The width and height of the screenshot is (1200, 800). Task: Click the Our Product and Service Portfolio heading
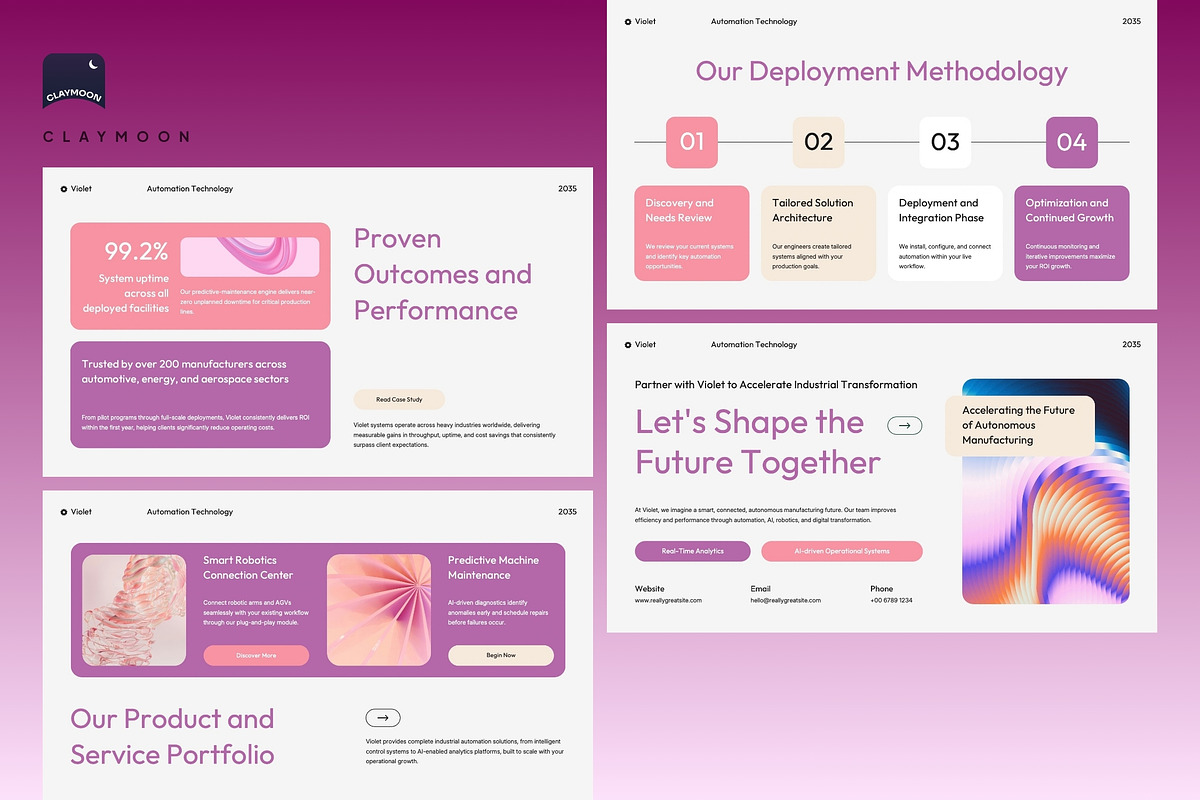[172, 736]
